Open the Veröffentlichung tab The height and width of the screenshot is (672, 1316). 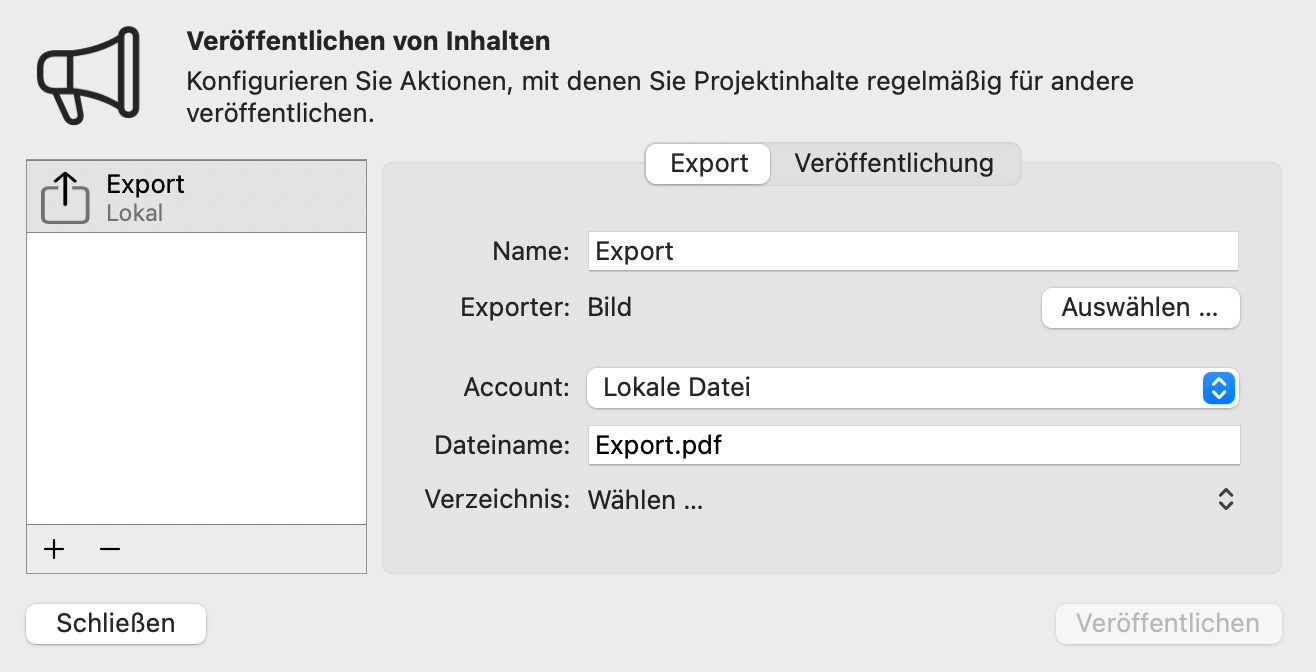[894, 164]
